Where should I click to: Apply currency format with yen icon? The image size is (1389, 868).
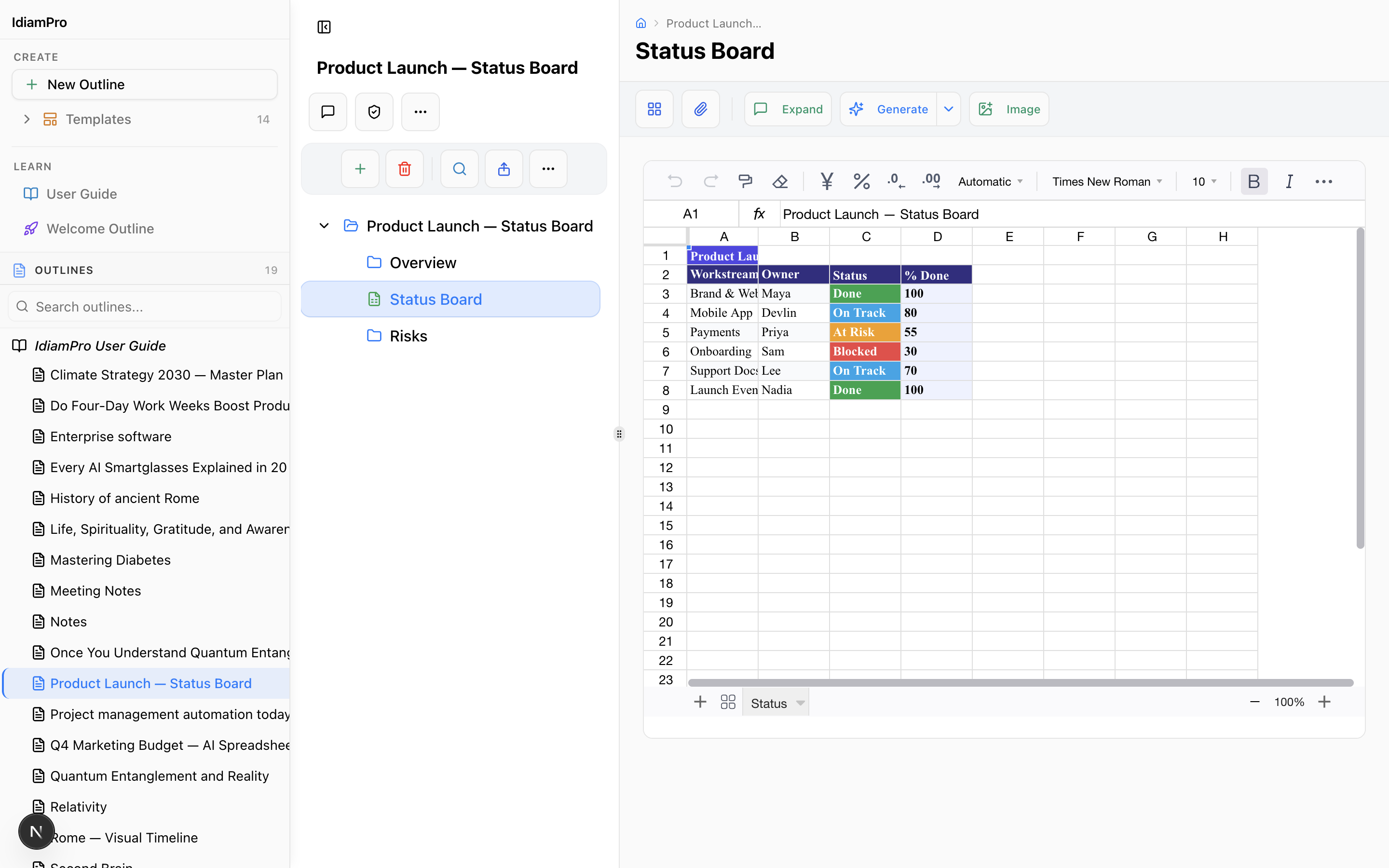(827, 181)
